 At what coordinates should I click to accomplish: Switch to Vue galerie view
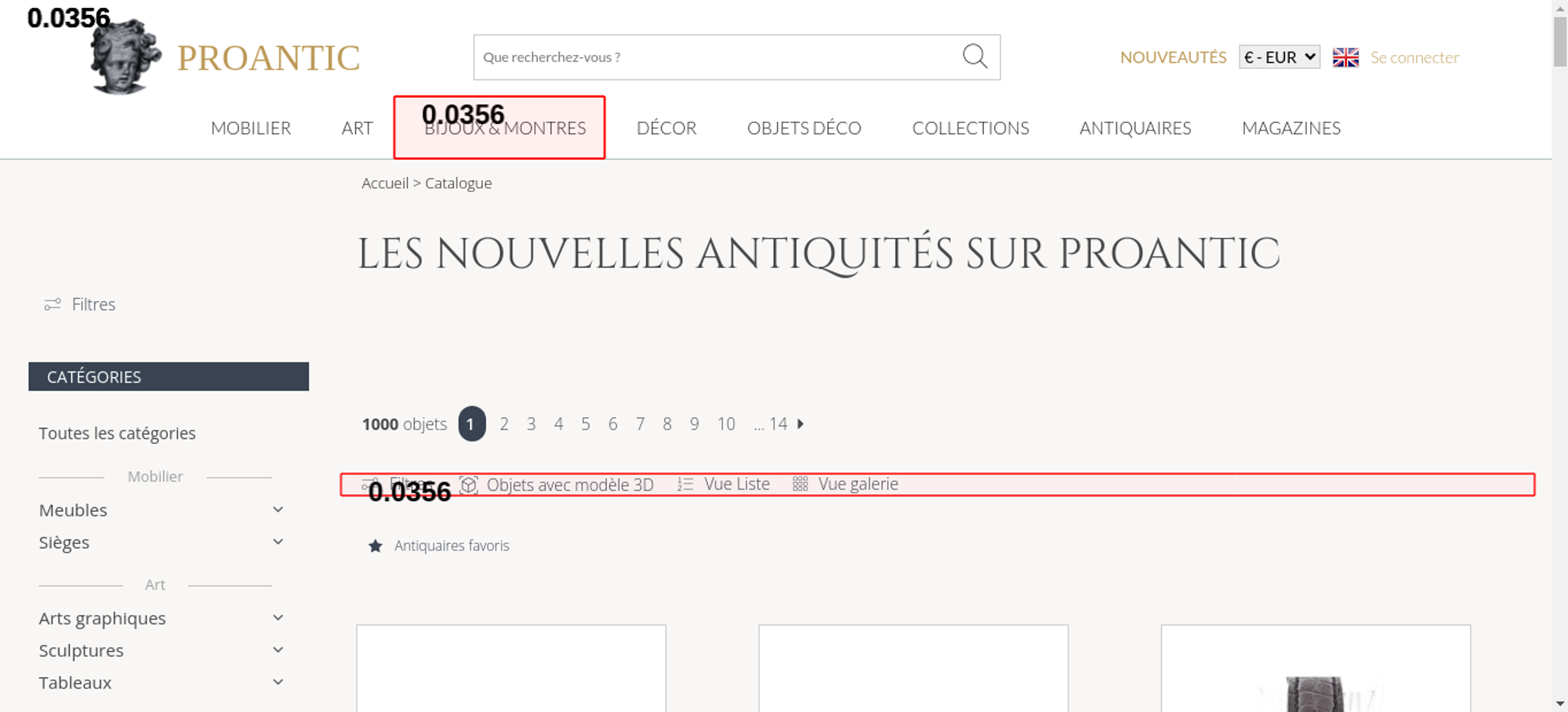click(857, 485)
